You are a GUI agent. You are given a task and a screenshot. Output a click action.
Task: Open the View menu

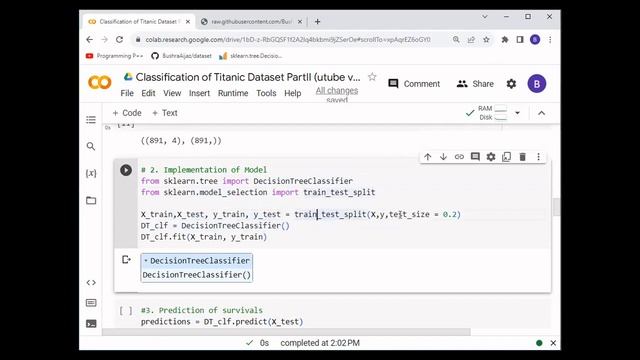172,93
